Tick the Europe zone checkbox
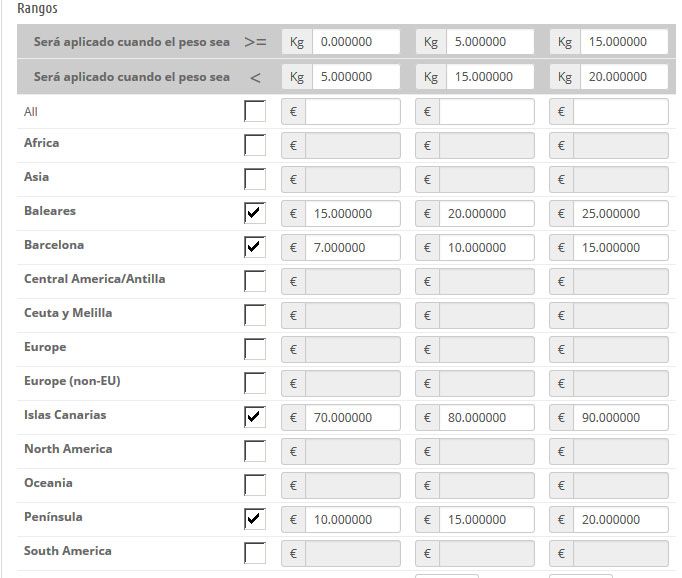Screen dimensions: 682x578 (x=255, y=349)
